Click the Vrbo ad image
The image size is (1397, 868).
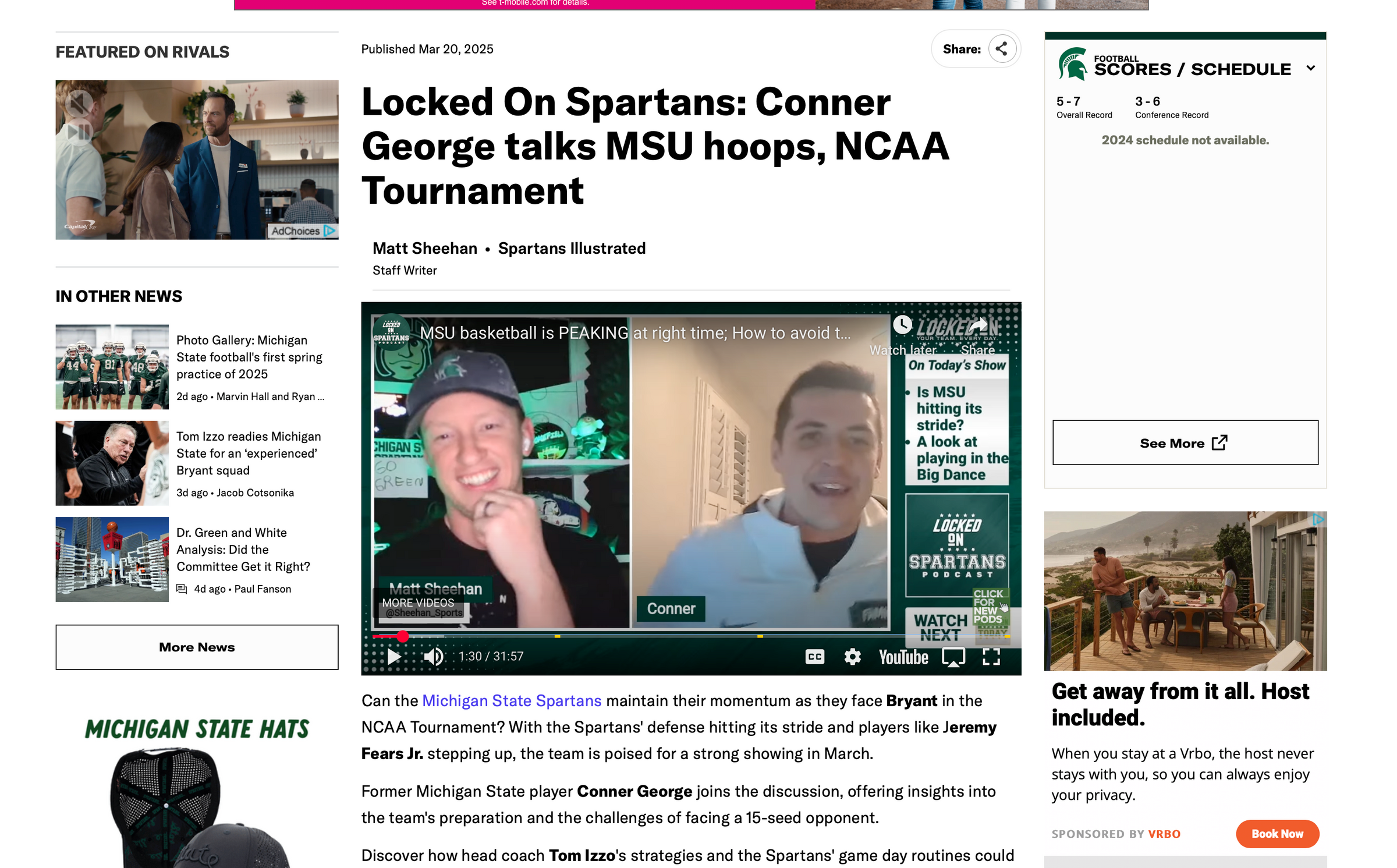(1185, 591)
